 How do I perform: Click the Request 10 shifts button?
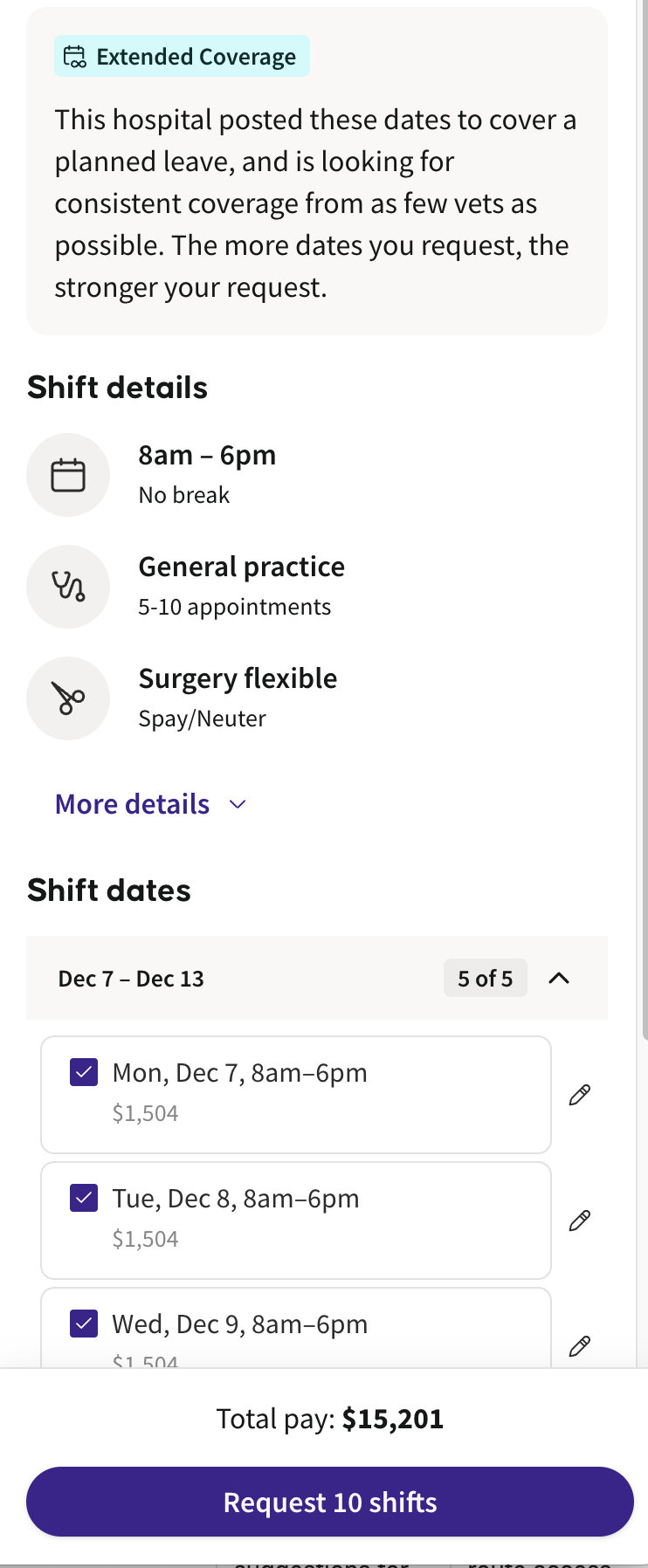[330, 1502]
